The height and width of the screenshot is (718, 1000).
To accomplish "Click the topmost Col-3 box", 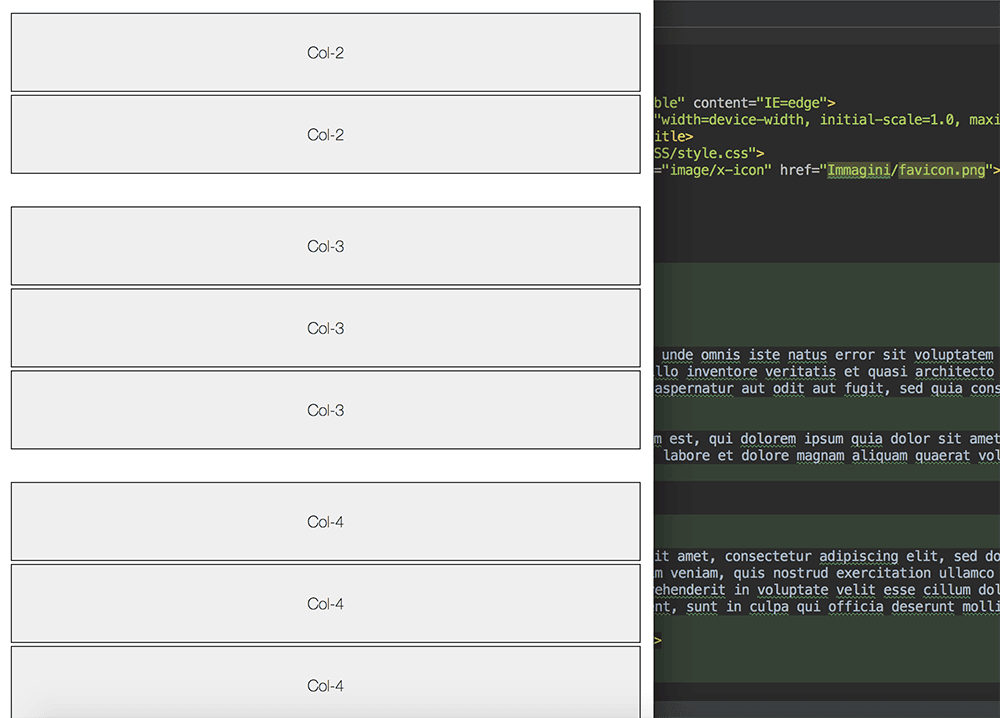I will (x=325, y=245).
